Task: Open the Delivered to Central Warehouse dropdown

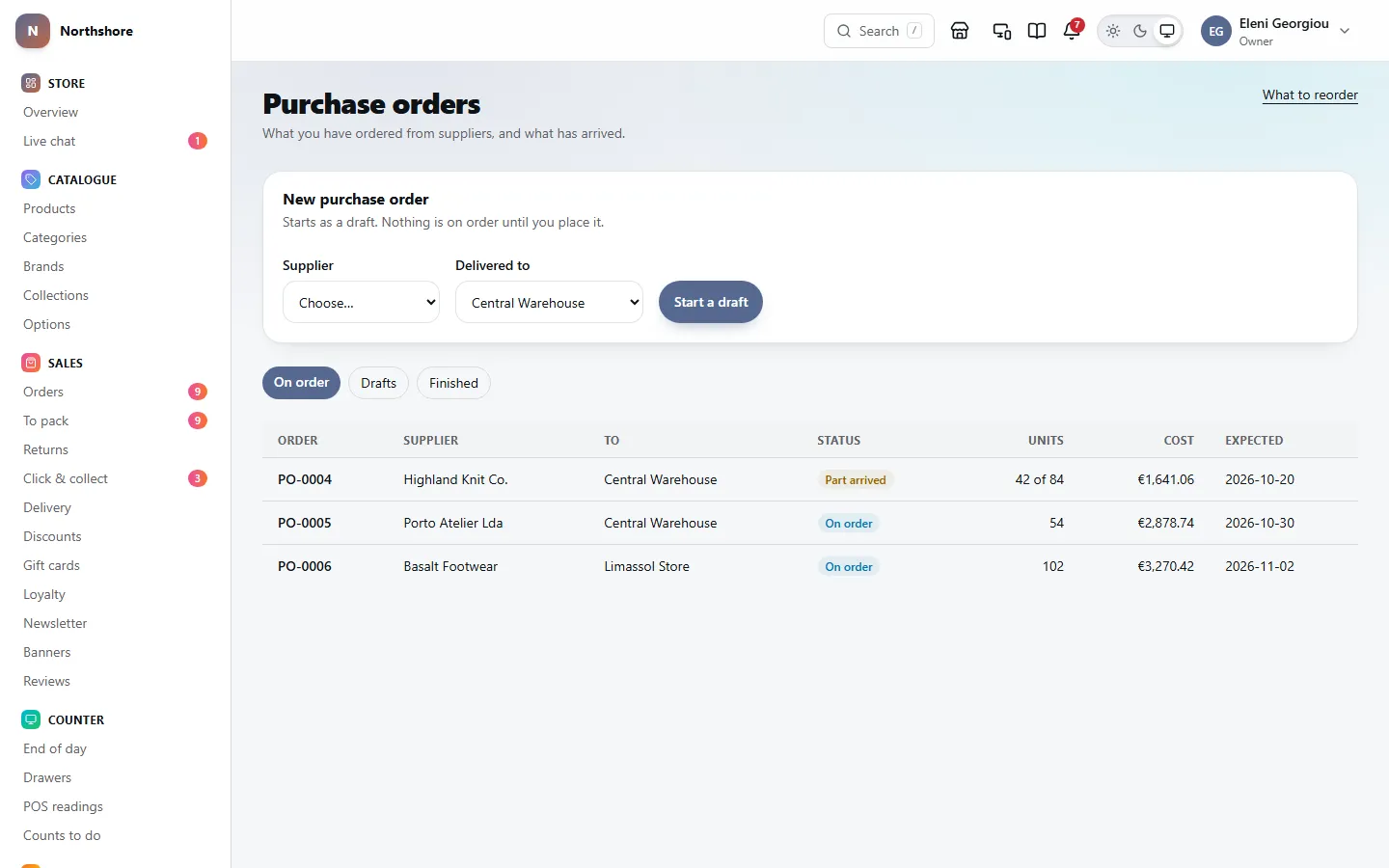Action: point(549,302)
